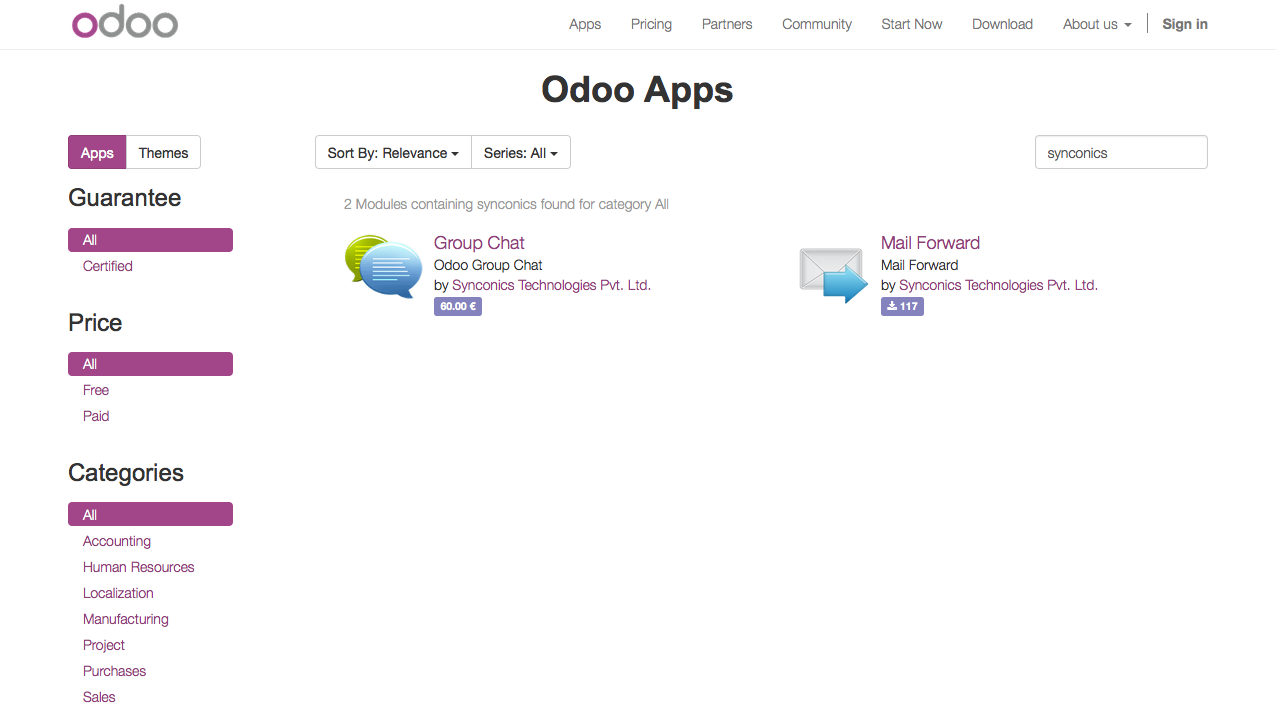Open the Group Chat speech bubbles icon

[383, 267]
